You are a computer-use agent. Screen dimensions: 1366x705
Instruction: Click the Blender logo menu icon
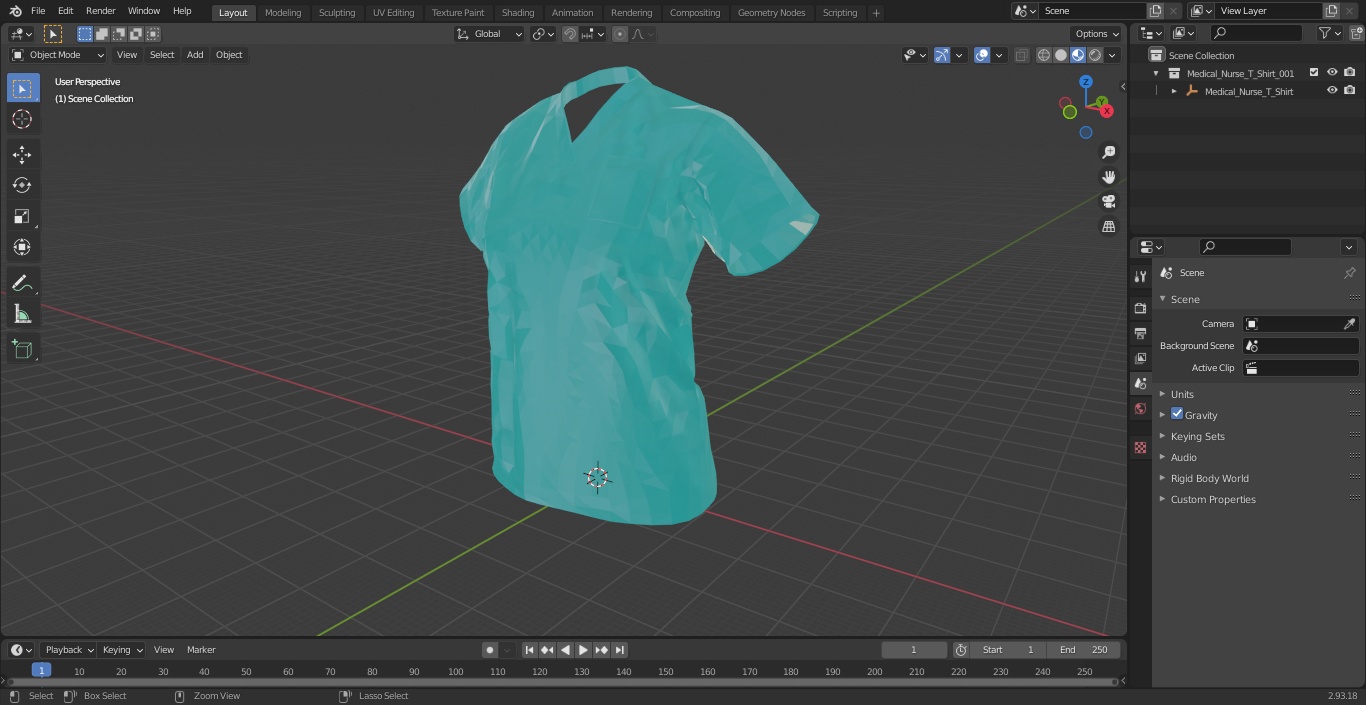15,11
